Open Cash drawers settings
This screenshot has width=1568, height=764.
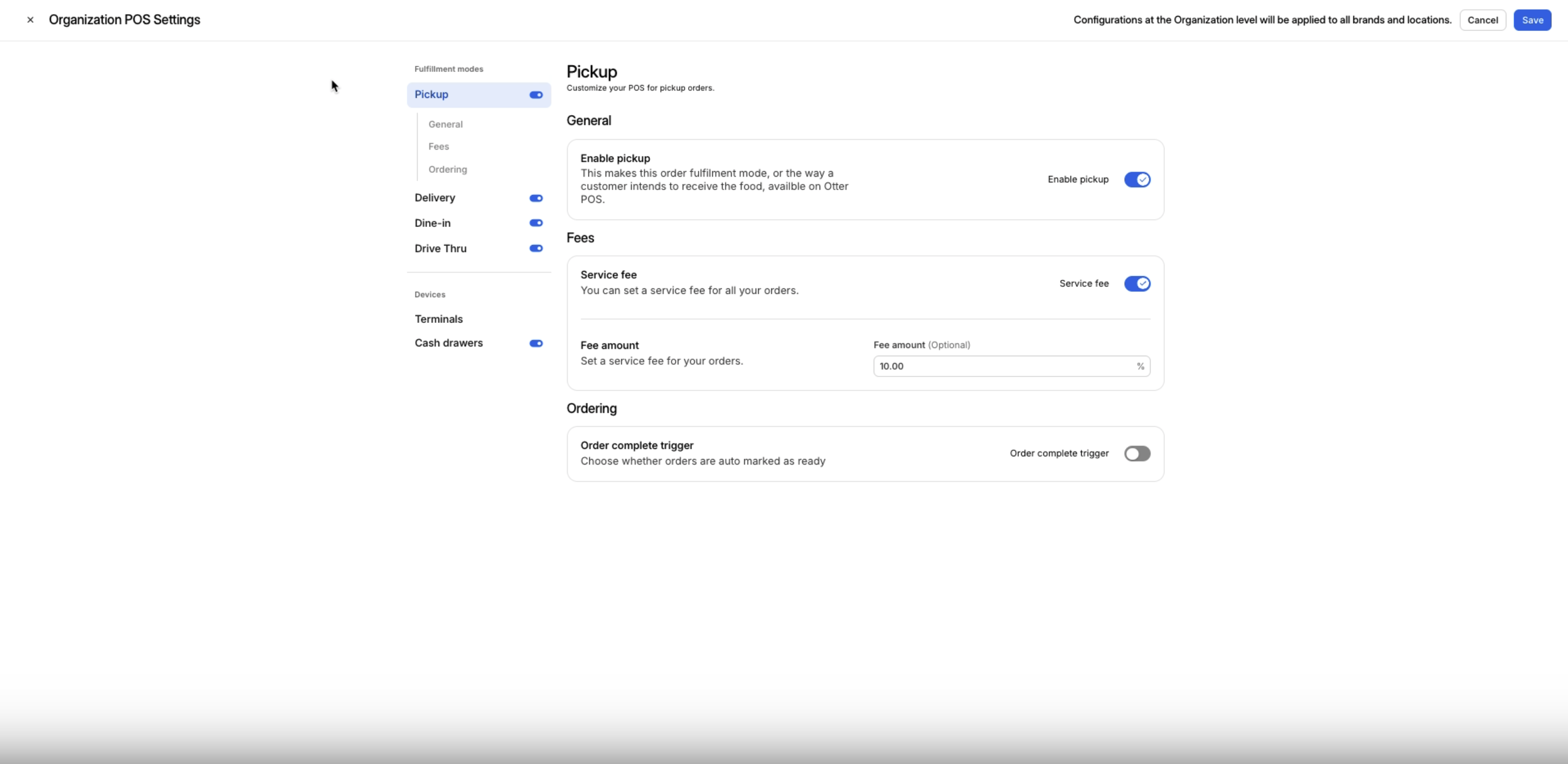[x=449, y=343]
